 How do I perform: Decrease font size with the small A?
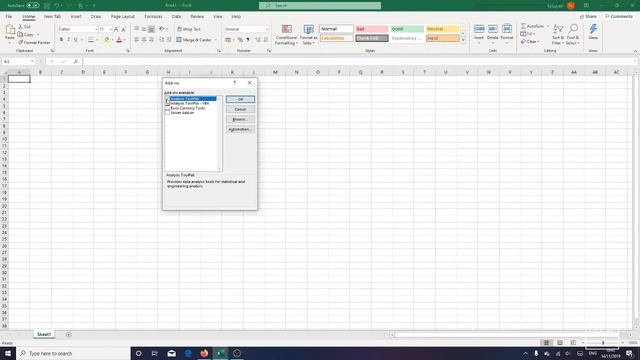coord(124,29)
